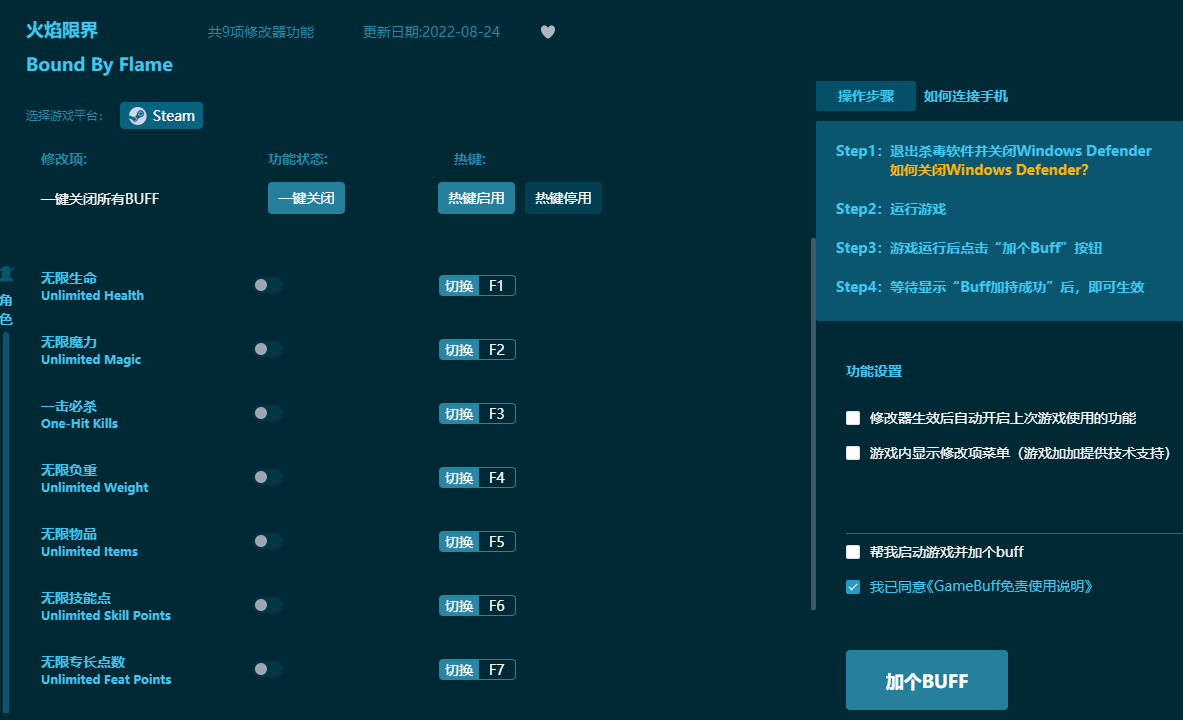Click the 加个BUFF button
This screenshot has height=720, width=1183.
[x=926, y=680]
